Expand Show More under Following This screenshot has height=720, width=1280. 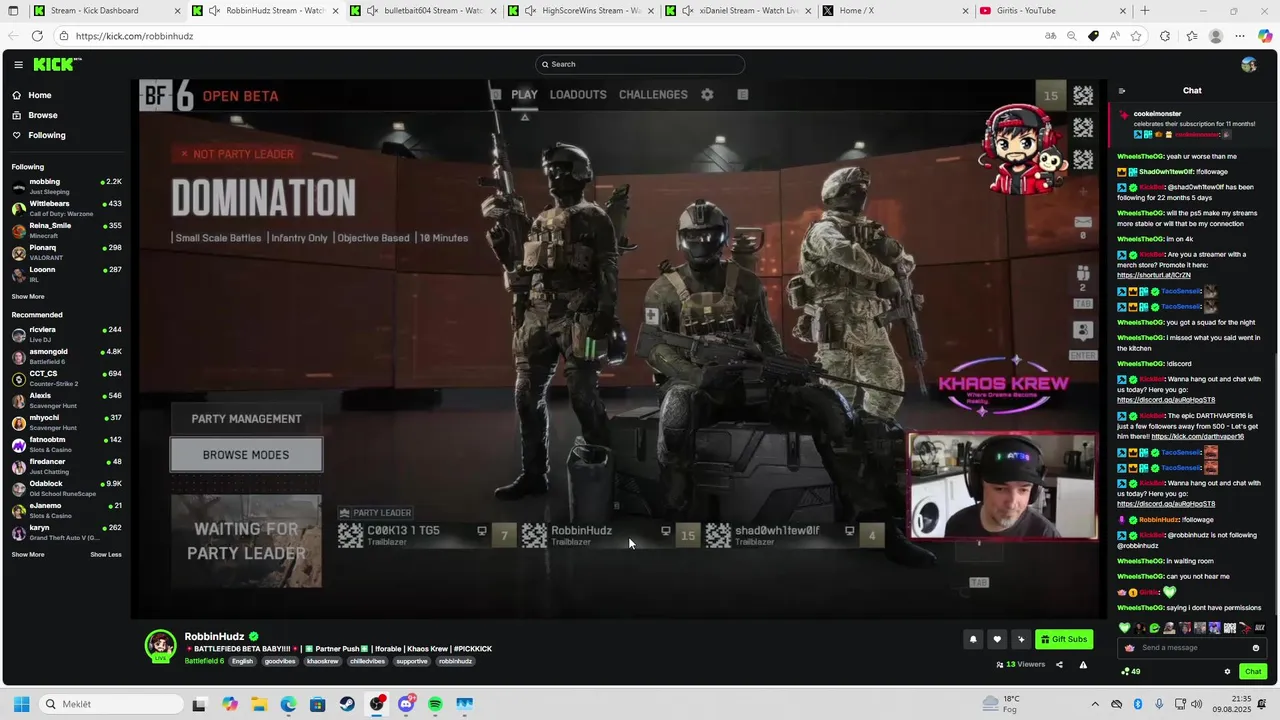(28, 296)
